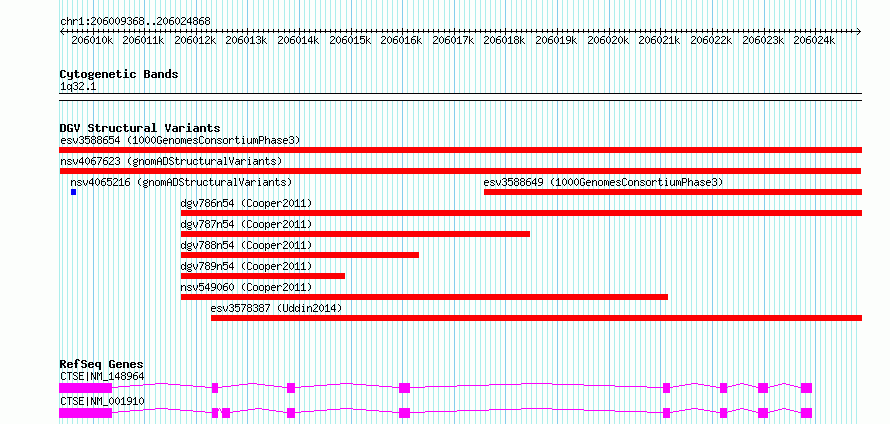Click the red bar under esv3578387
Viewport: 890px width, 424px height.
pyautogui.click(x=536, y=318)
